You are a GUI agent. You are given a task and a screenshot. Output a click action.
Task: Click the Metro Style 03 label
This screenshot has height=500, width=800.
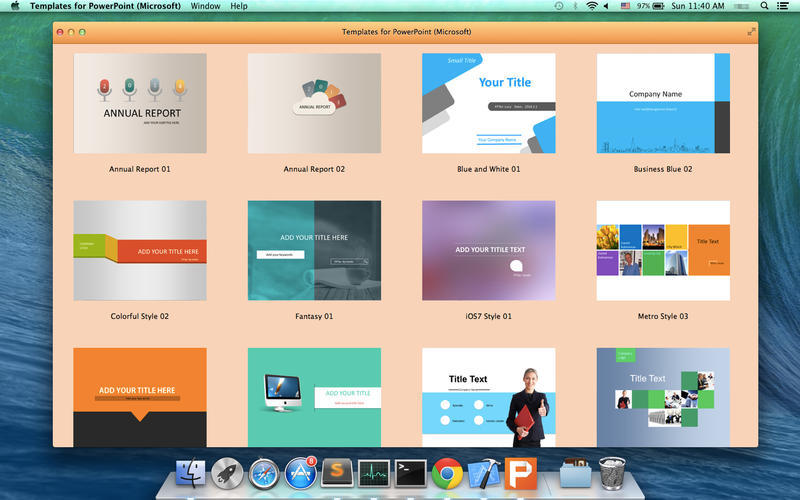tap(663, 316)
